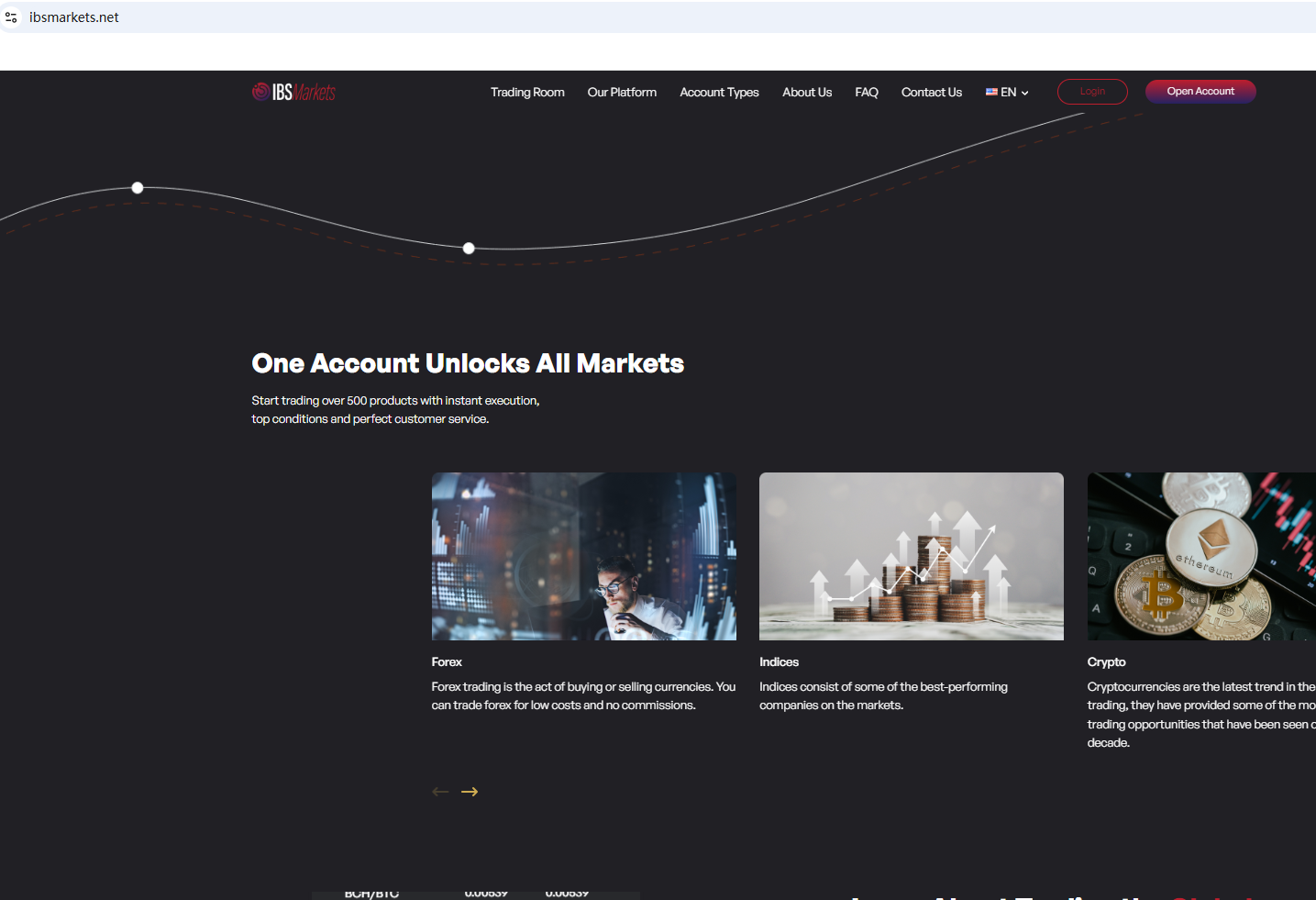Go to Our Platform page
Screen dimensions: 1316x900
click(622, 92)
